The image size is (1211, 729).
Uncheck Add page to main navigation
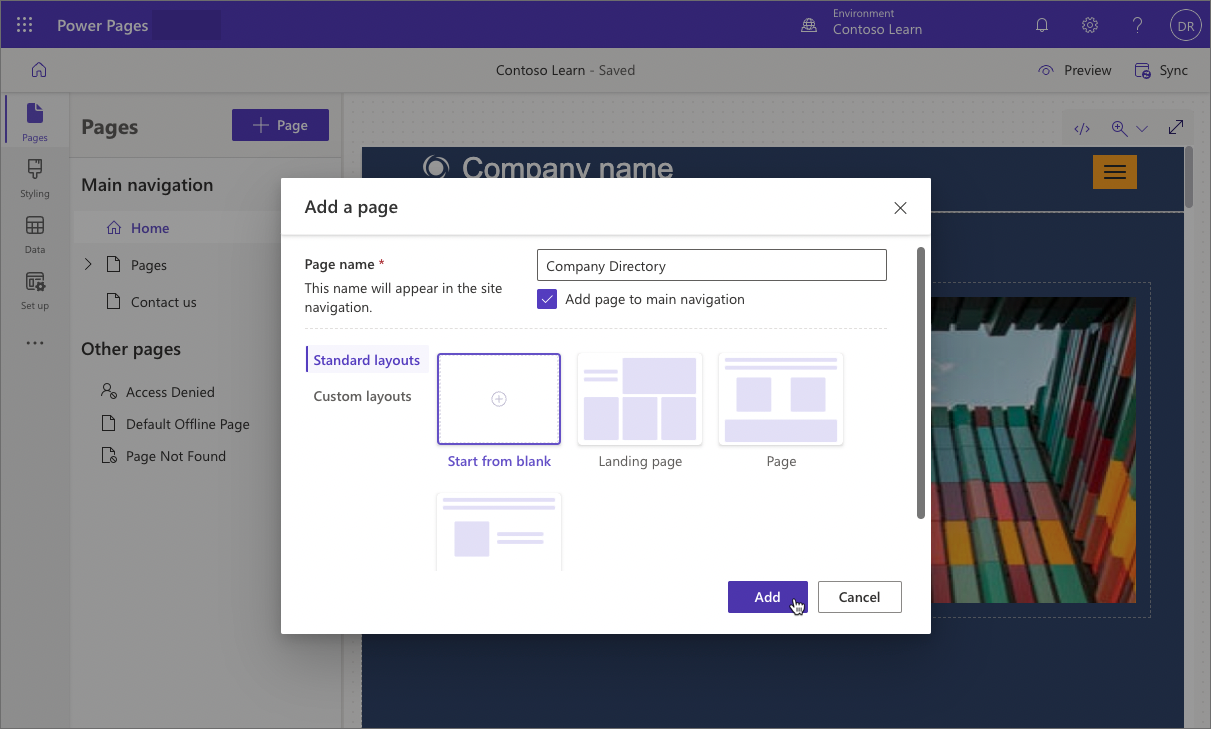click(x=547, y=299)
